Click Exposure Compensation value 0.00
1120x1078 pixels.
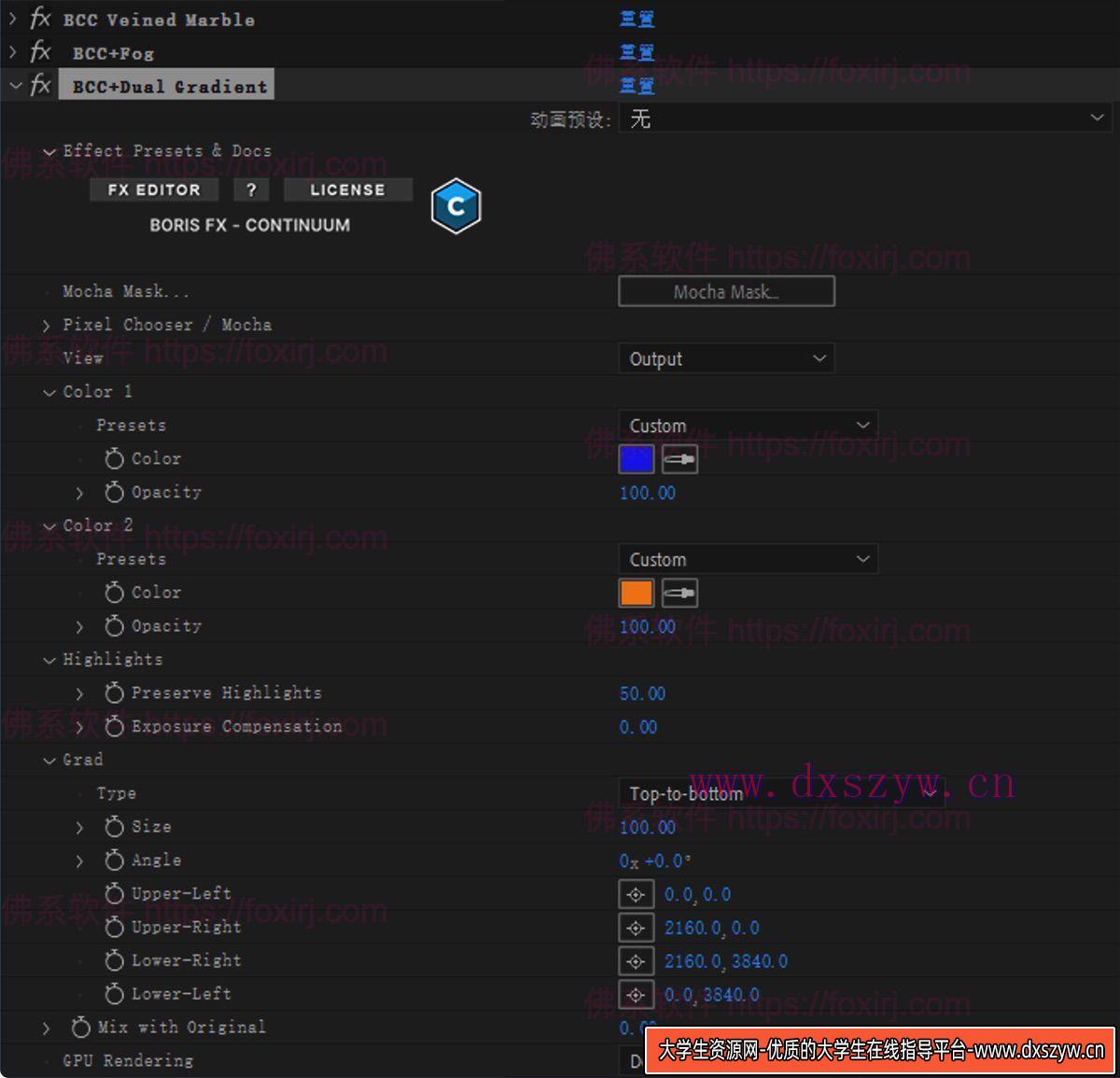pyautogui.click(x=637, y=727)
